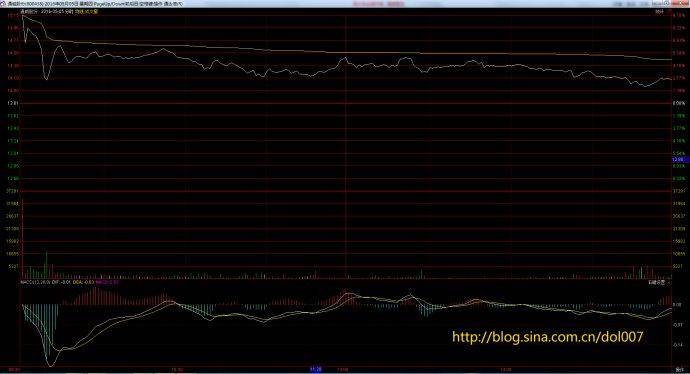Click the 13:00 time axis label
Image resolution: width=690 pixels, height=374 pixels.
[342, 369]
